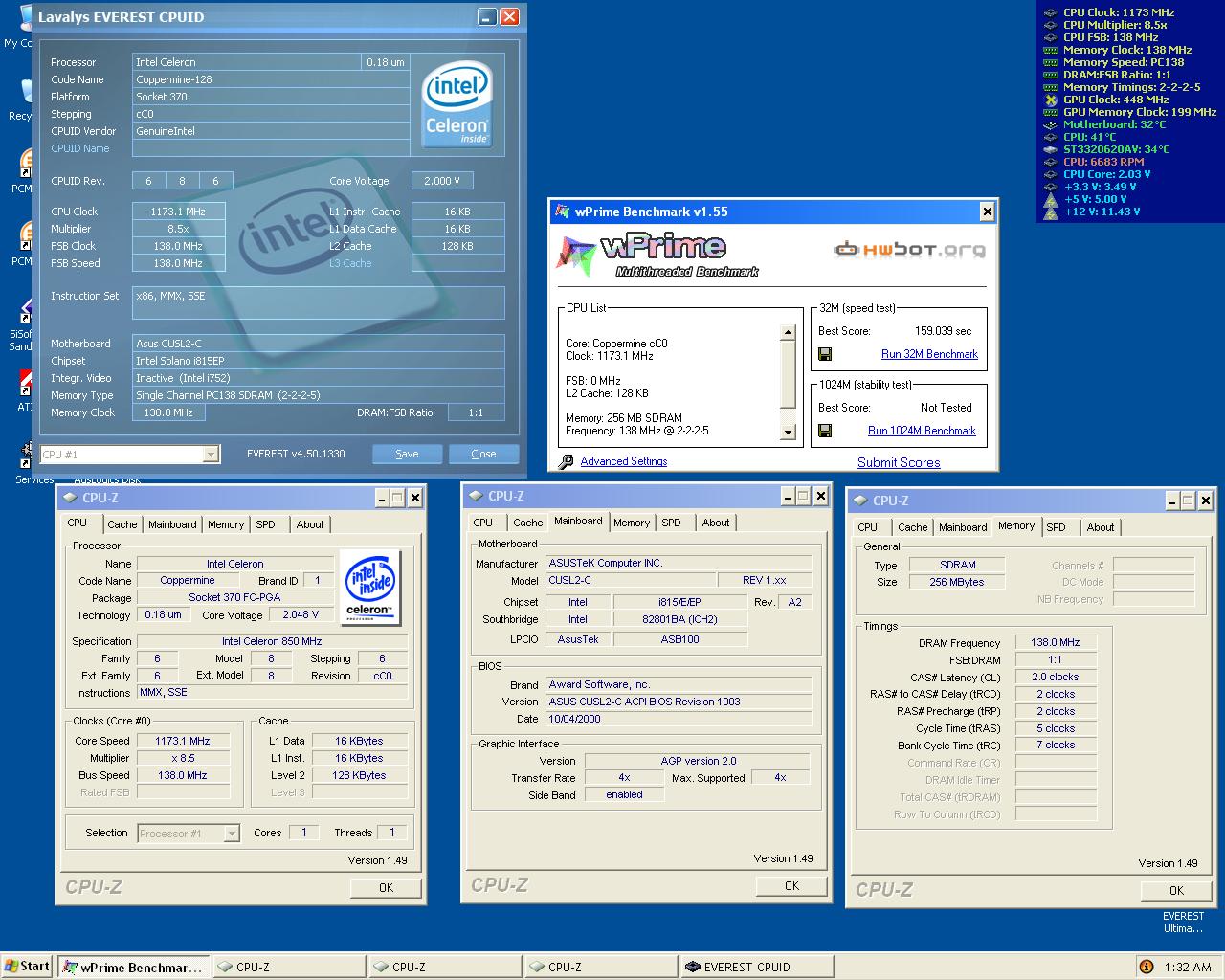
Task: Minimize the EVEREST CPUID window
Action: pos(487,16)
